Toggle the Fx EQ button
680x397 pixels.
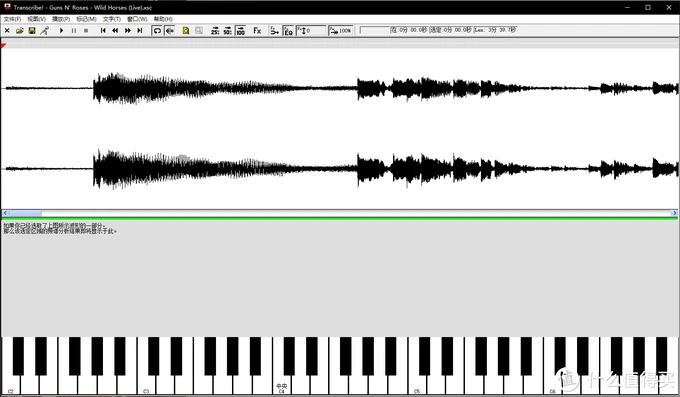coord(288,30)
